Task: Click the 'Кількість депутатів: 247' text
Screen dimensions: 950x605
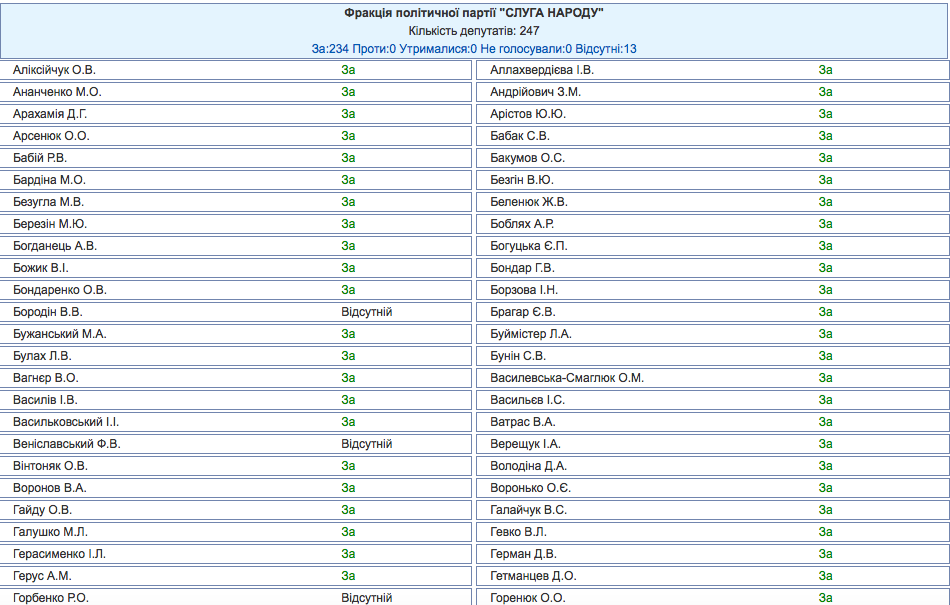Action: [x=475, y=30]
